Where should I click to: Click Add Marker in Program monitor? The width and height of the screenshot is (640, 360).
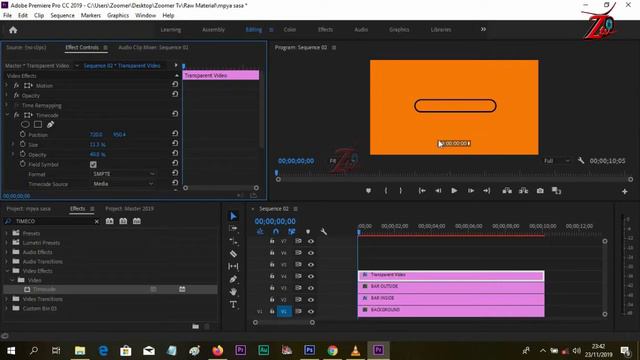click(368, 191)
